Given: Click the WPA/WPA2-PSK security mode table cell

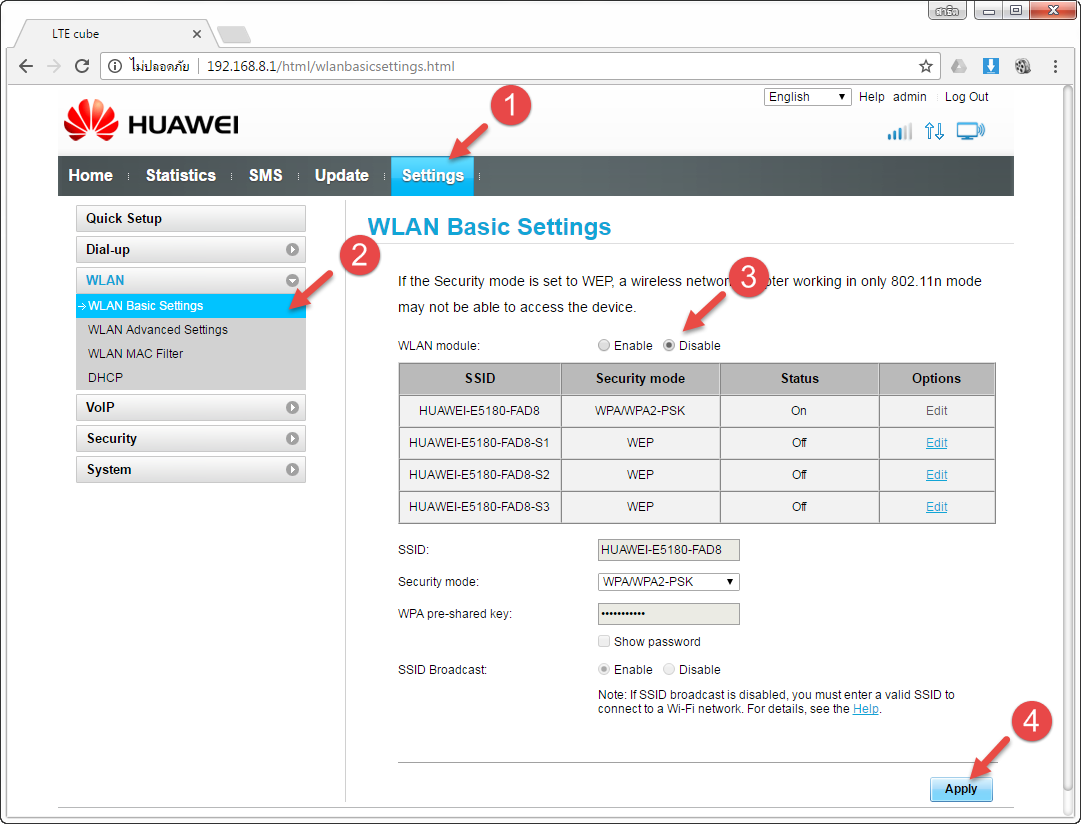Looking at the screenshot, I should (x=640, y=411).
